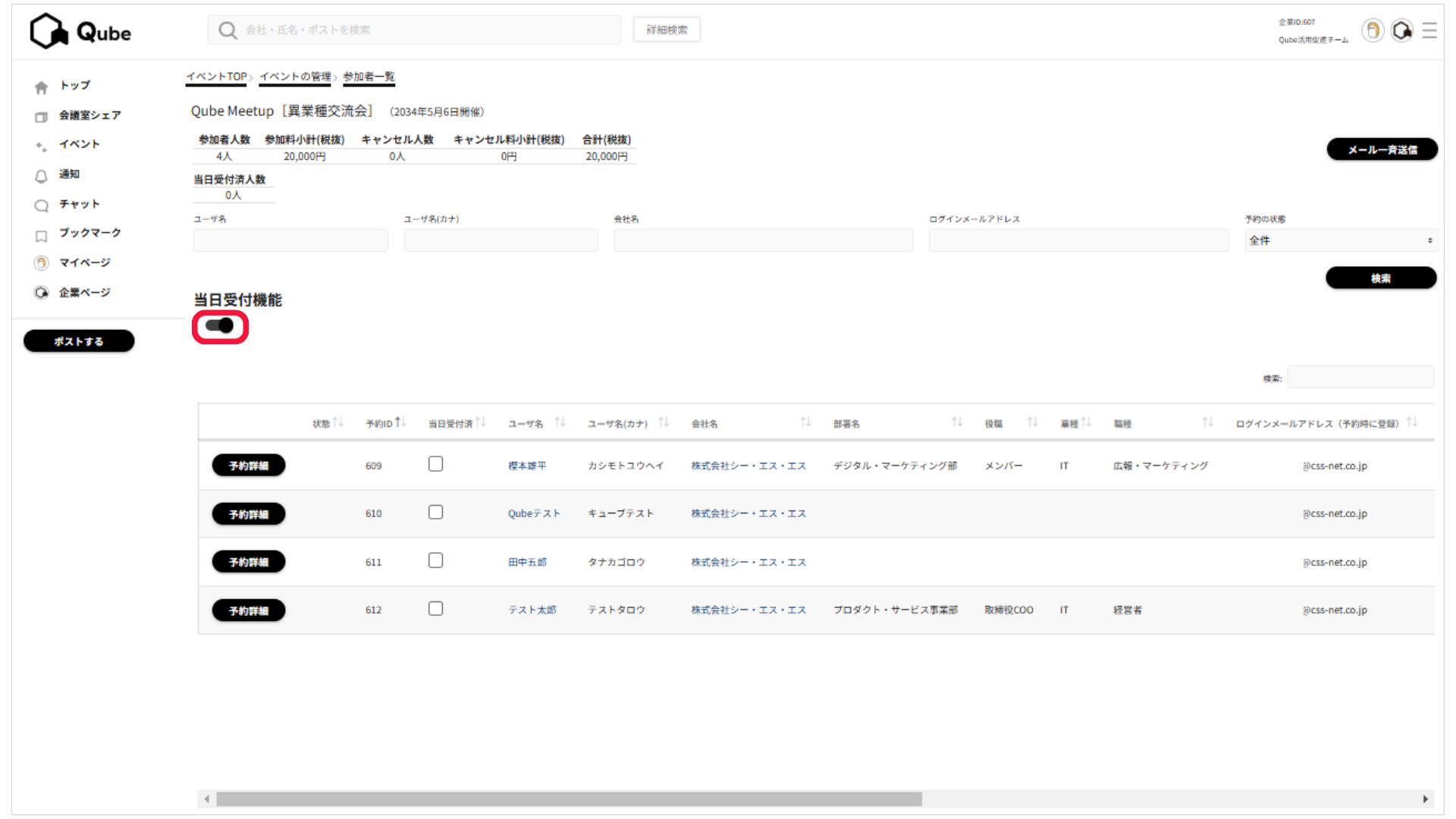Sort table by 予約ID column arrows
1456x819 pixels.
click(x=400, y=422)
